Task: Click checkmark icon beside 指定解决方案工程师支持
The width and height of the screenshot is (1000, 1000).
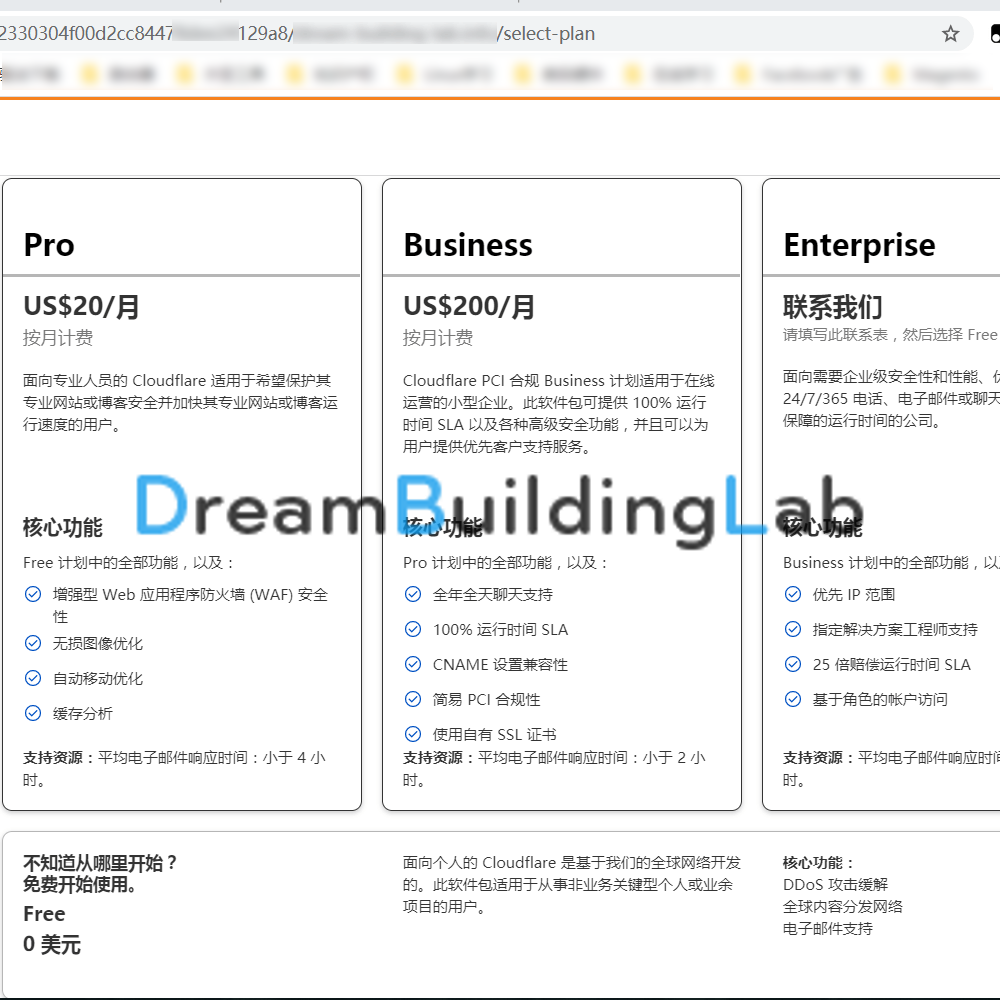Action: click(793, 629)
